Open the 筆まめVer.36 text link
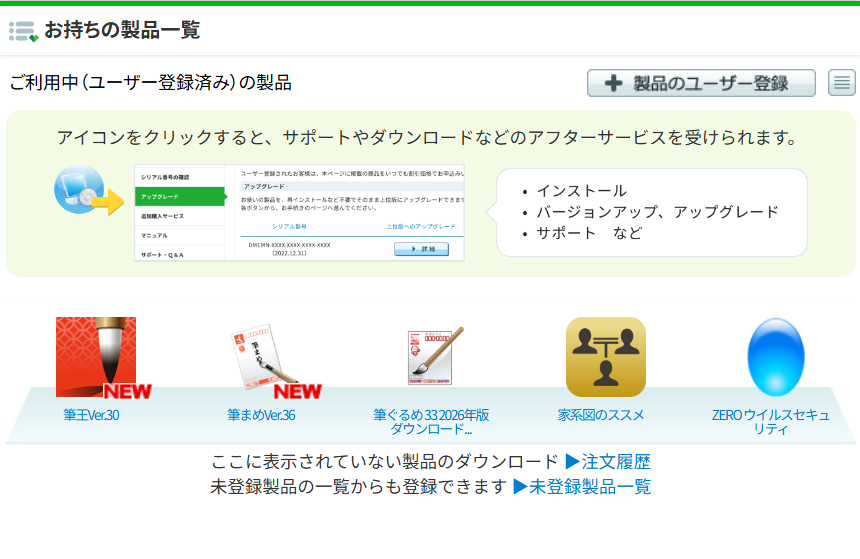This screenshot has width=860, height=559. coord(260,415)
